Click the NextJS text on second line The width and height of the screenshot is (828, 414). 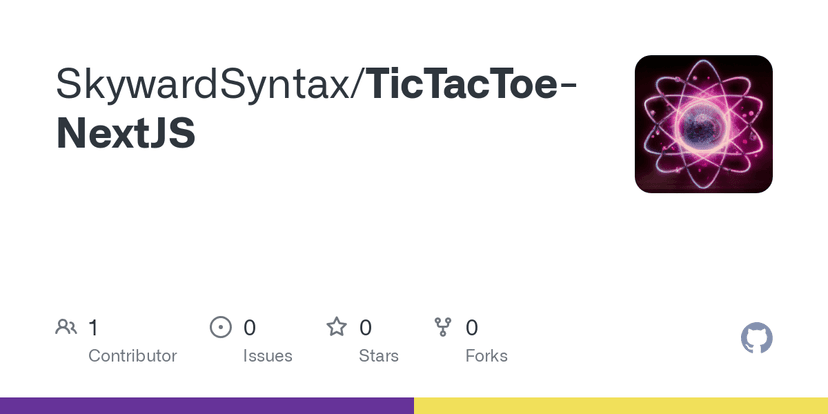coord(126,134)
